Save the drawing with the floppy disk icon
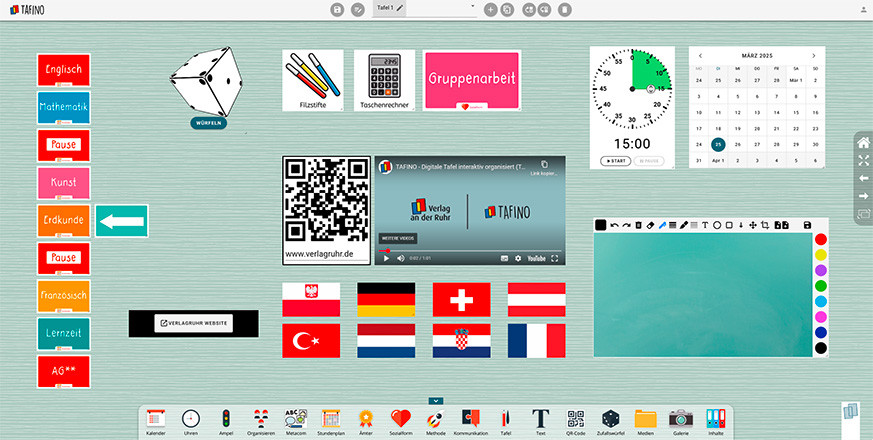The image size is (873, 440). pyautogui.click(x=807, y=225)
